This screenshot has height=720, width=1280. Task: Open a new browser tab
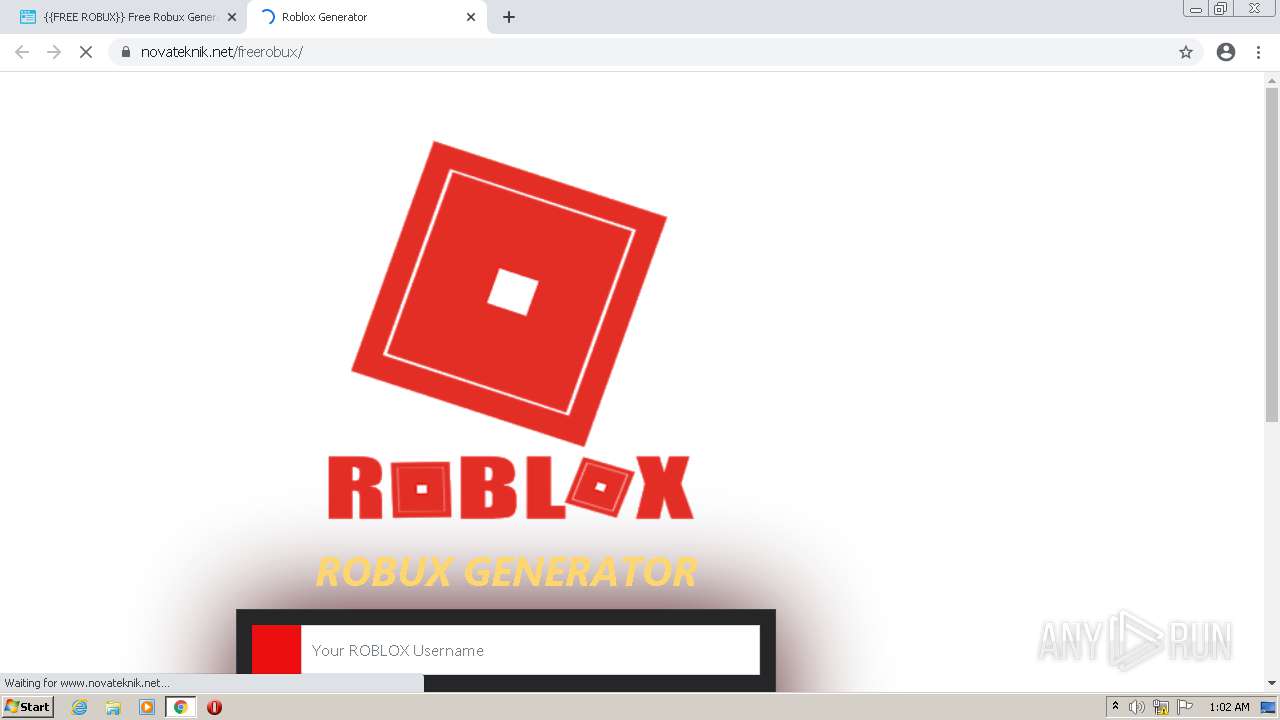509,17
